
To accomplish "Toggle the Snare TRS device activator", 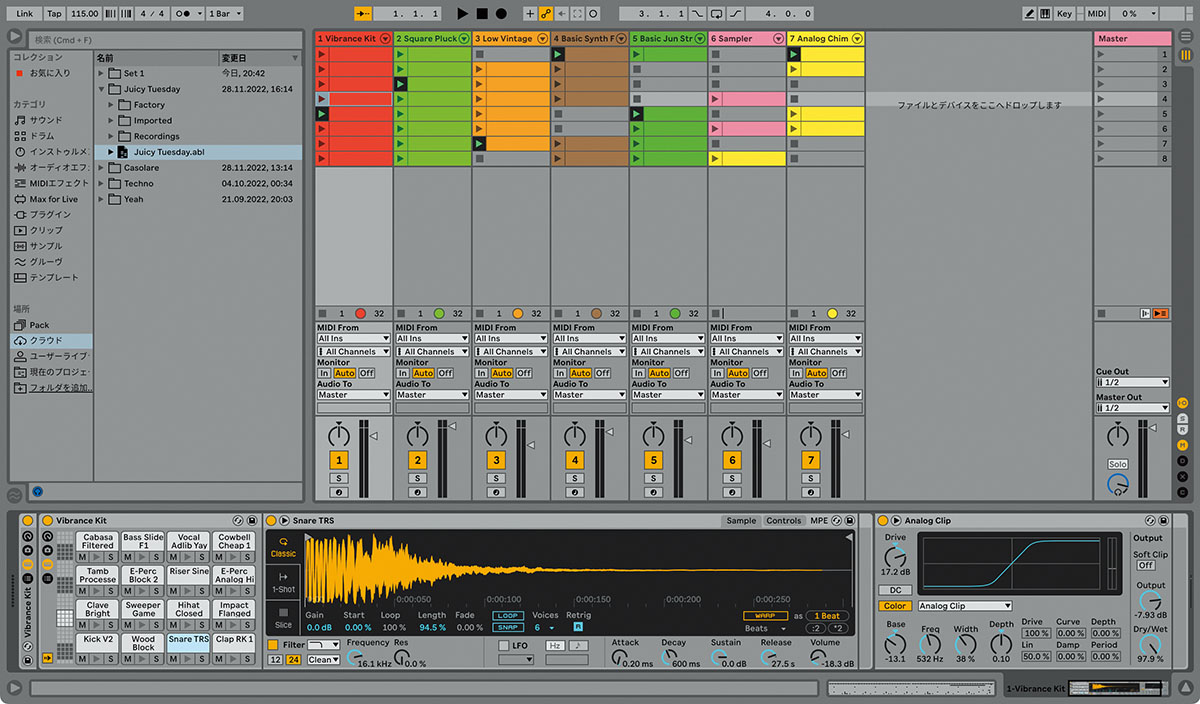I will click(x=271, y=521).
